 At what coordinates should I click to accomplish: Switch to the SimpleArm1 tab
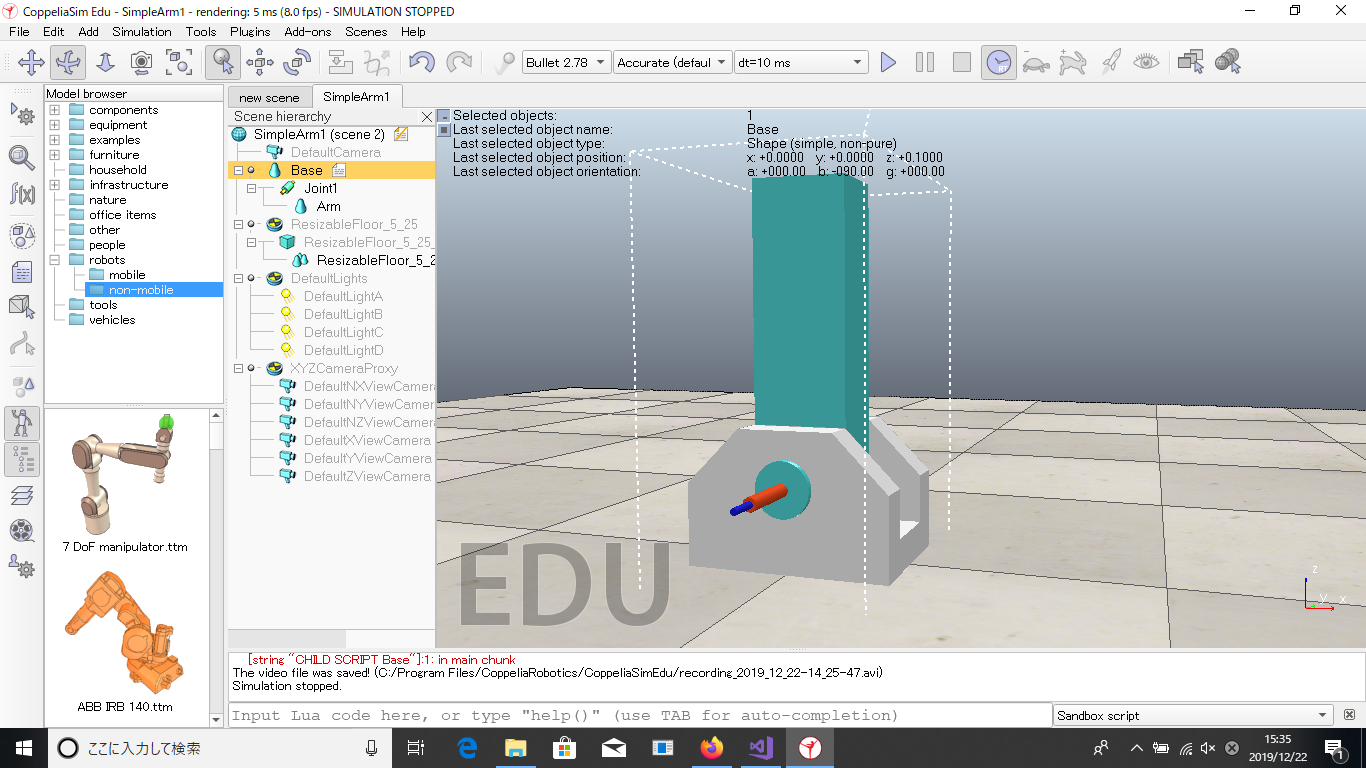(356, 97)
